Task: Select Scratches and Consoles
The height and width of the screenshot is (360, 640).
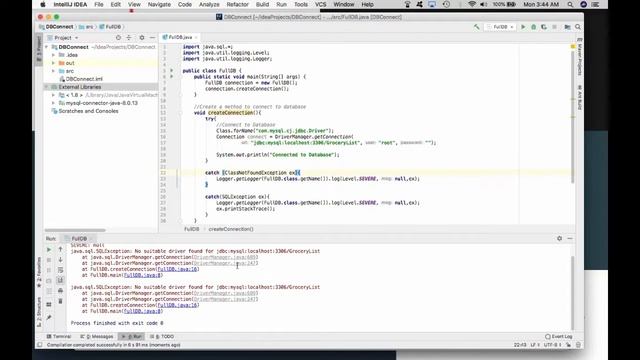Action: (x=85, y=111)
